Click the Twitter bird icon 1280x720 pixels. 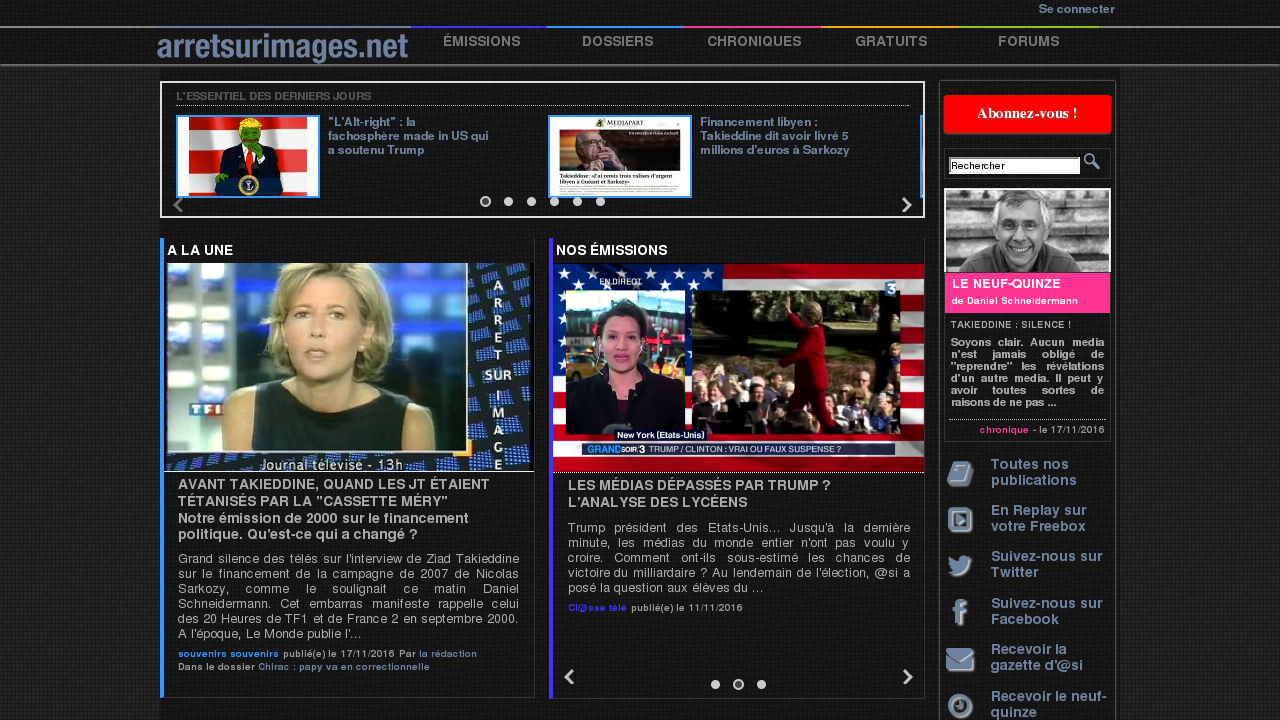(x=960, y=566)
